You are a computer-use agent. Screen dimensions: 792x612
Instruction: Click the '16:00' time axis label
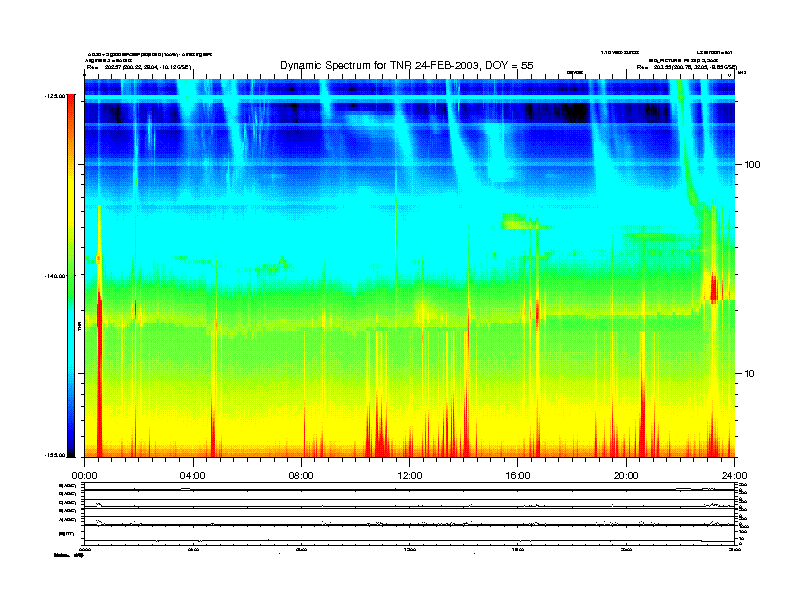518,476
